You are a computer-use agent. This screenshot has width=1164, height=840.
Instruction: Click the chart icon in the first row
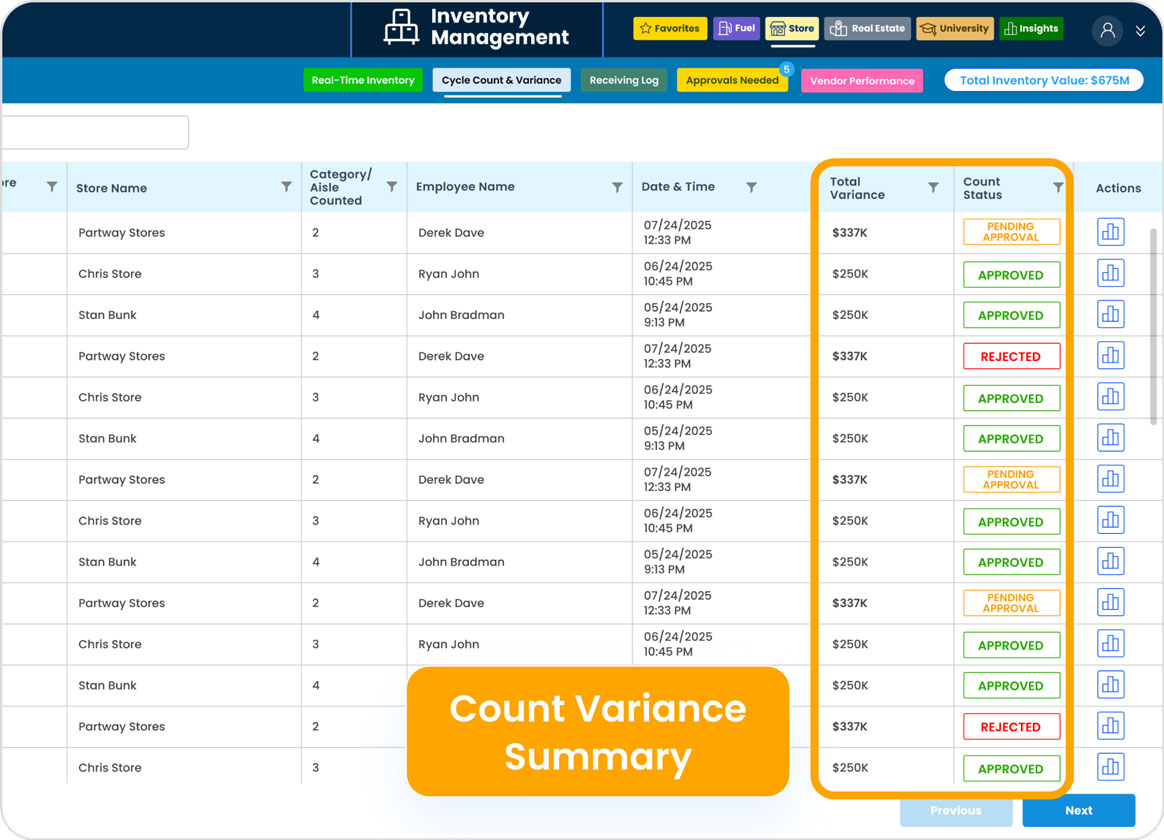click(1110, 232)
